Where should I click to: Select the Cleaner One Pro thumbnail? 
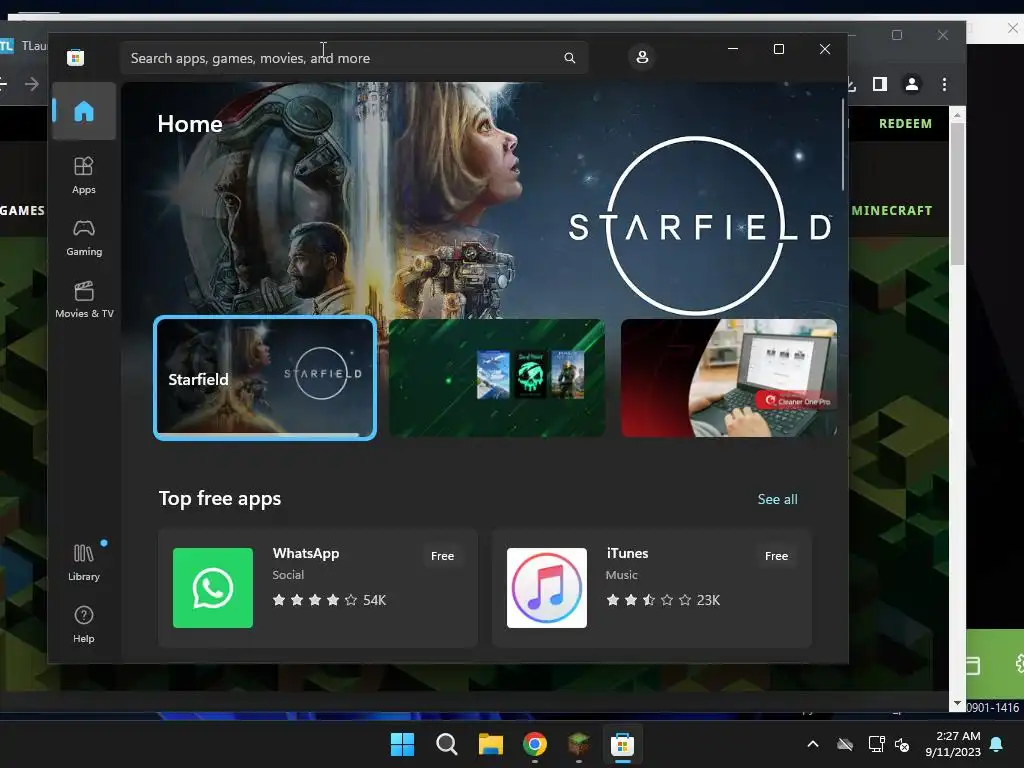coord(729,378)
